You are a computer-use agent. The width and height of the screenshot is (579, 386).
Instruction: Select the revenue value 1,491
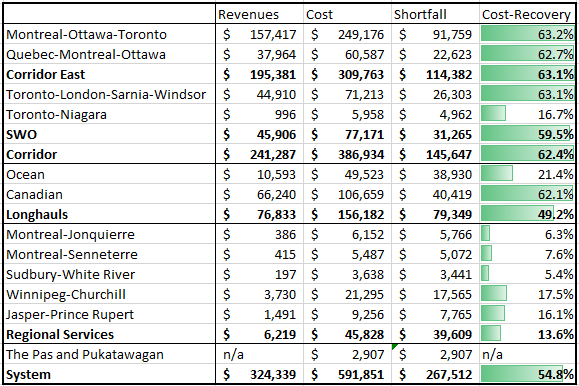pos(280,314)
